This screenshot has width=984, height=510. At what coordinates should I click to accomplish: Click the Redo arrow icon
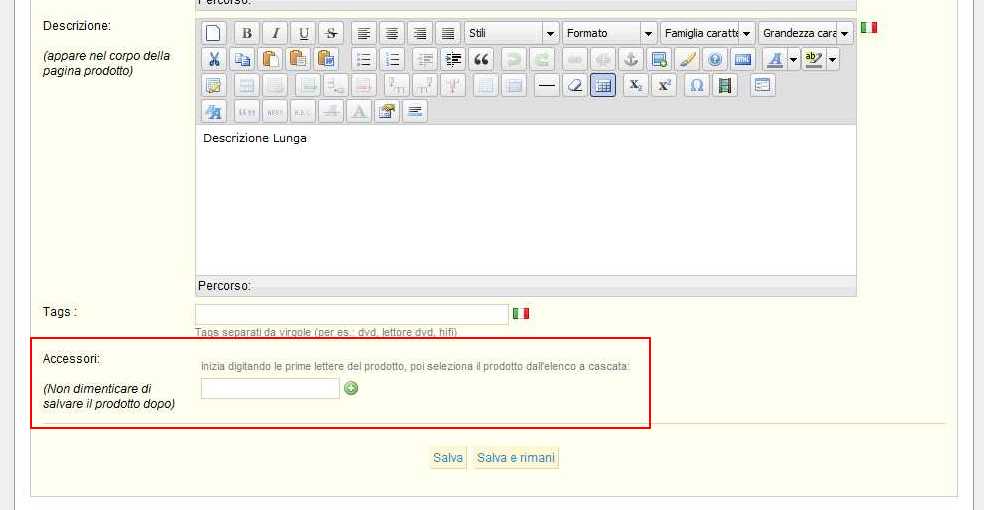[x=542, y=60]
